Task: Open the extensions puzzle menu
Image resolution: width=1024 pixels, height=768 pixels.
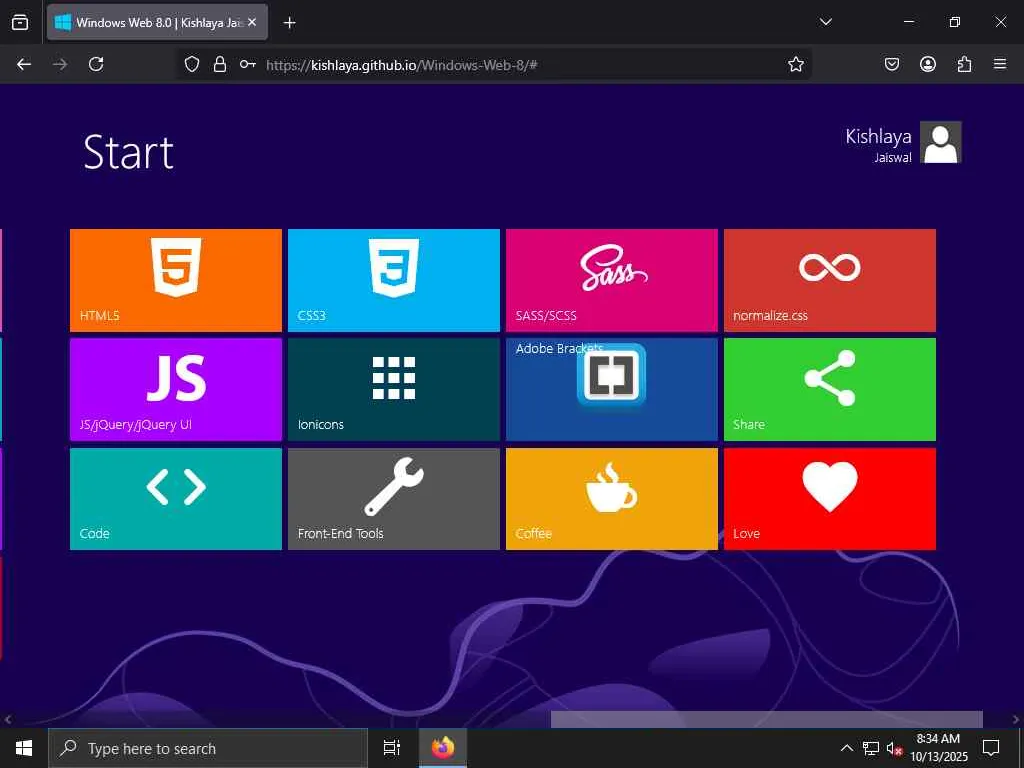Action: [964, 64]
